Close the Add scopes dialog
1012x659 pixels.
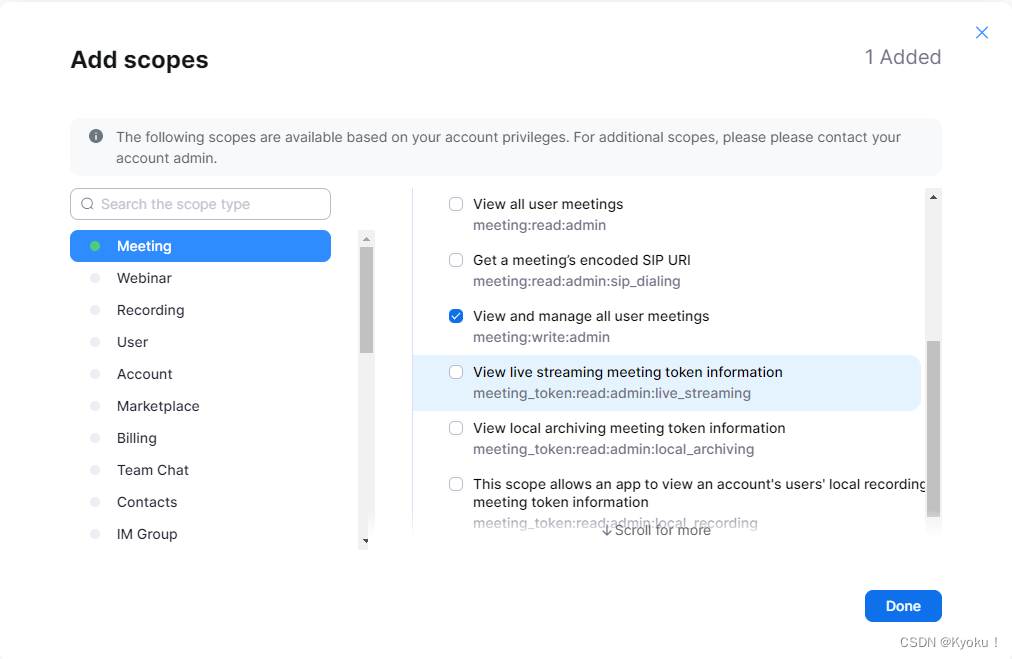coord(981,33)
